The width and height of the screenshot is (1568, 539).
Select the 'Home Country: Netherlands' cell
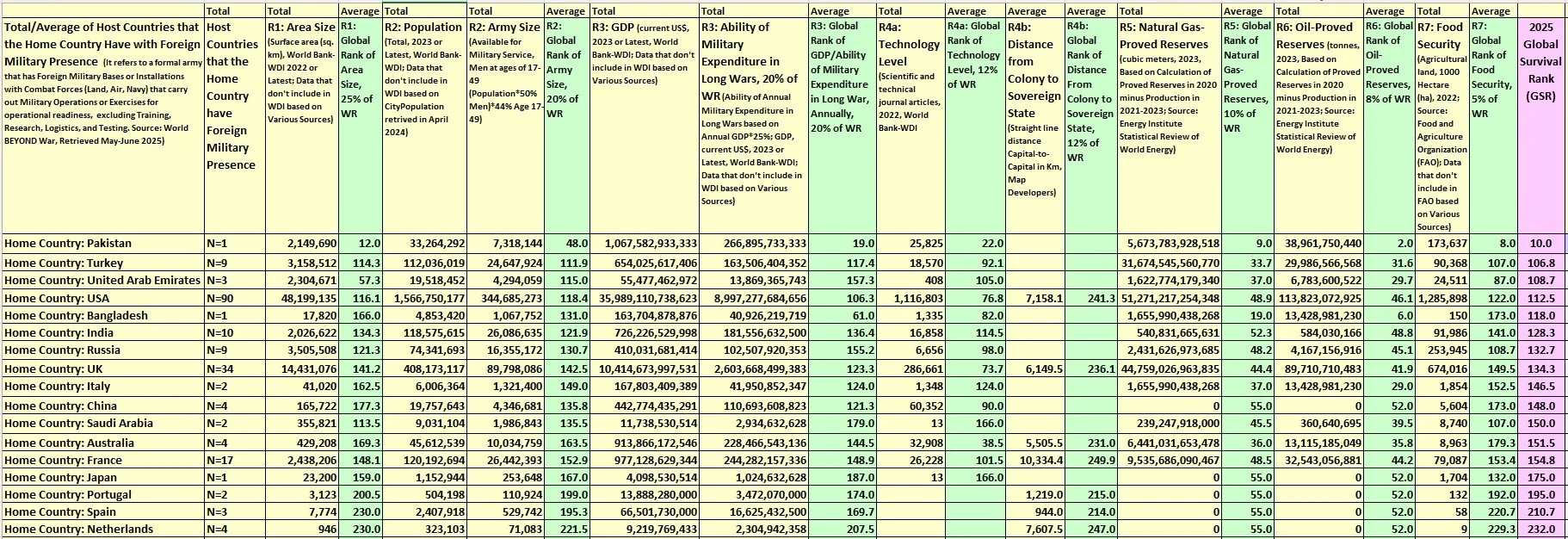click(102, 529)
